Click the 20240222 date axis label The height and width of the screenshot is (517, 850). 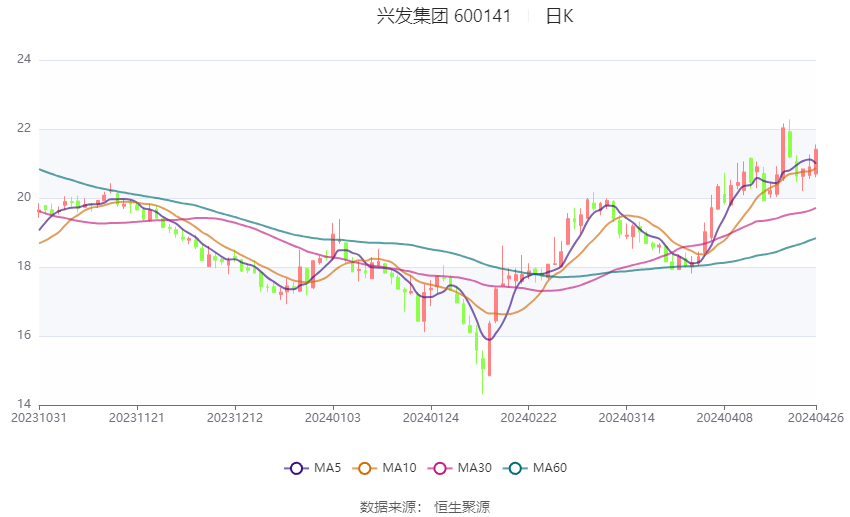[x=529, y=418]
